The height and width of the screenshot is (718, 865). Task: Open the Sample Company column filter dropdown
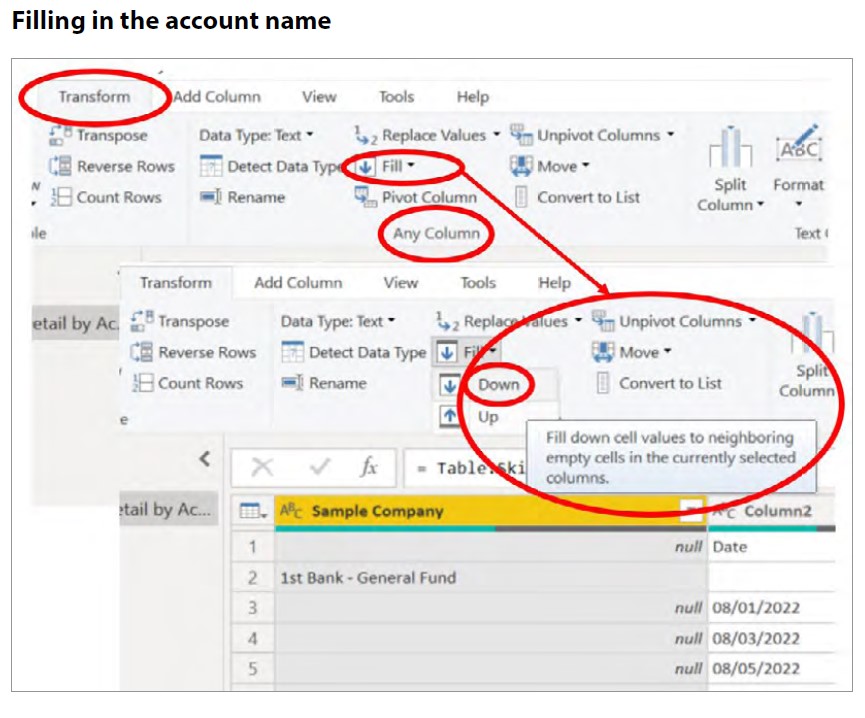tap(691, 511)
